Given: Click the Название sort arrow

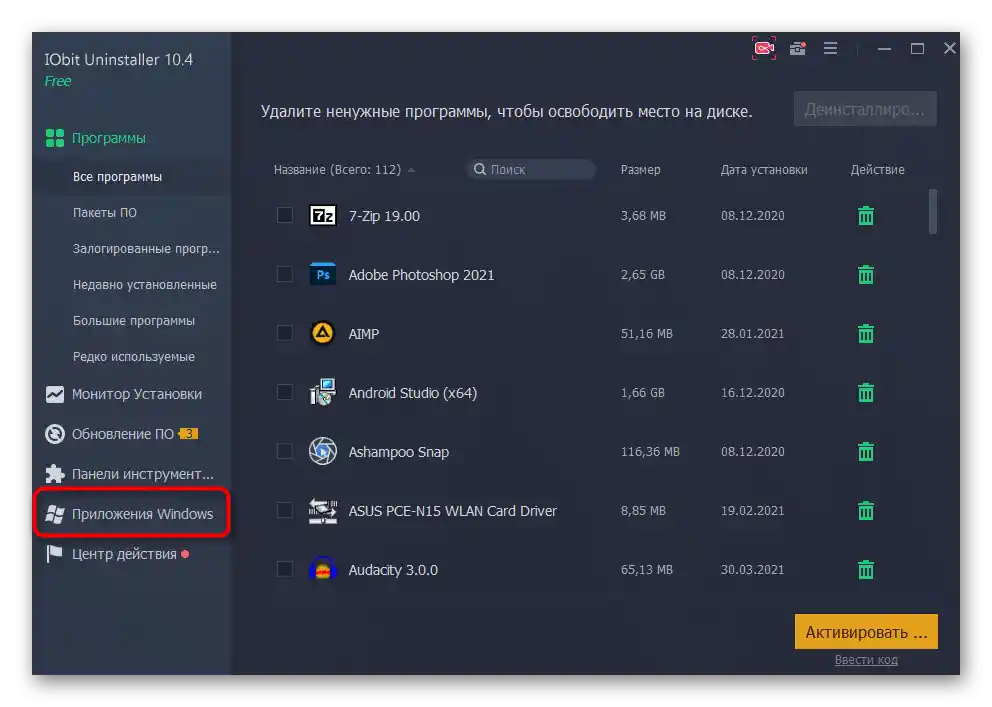Looking at the screenshot, I should click(411, 170).
